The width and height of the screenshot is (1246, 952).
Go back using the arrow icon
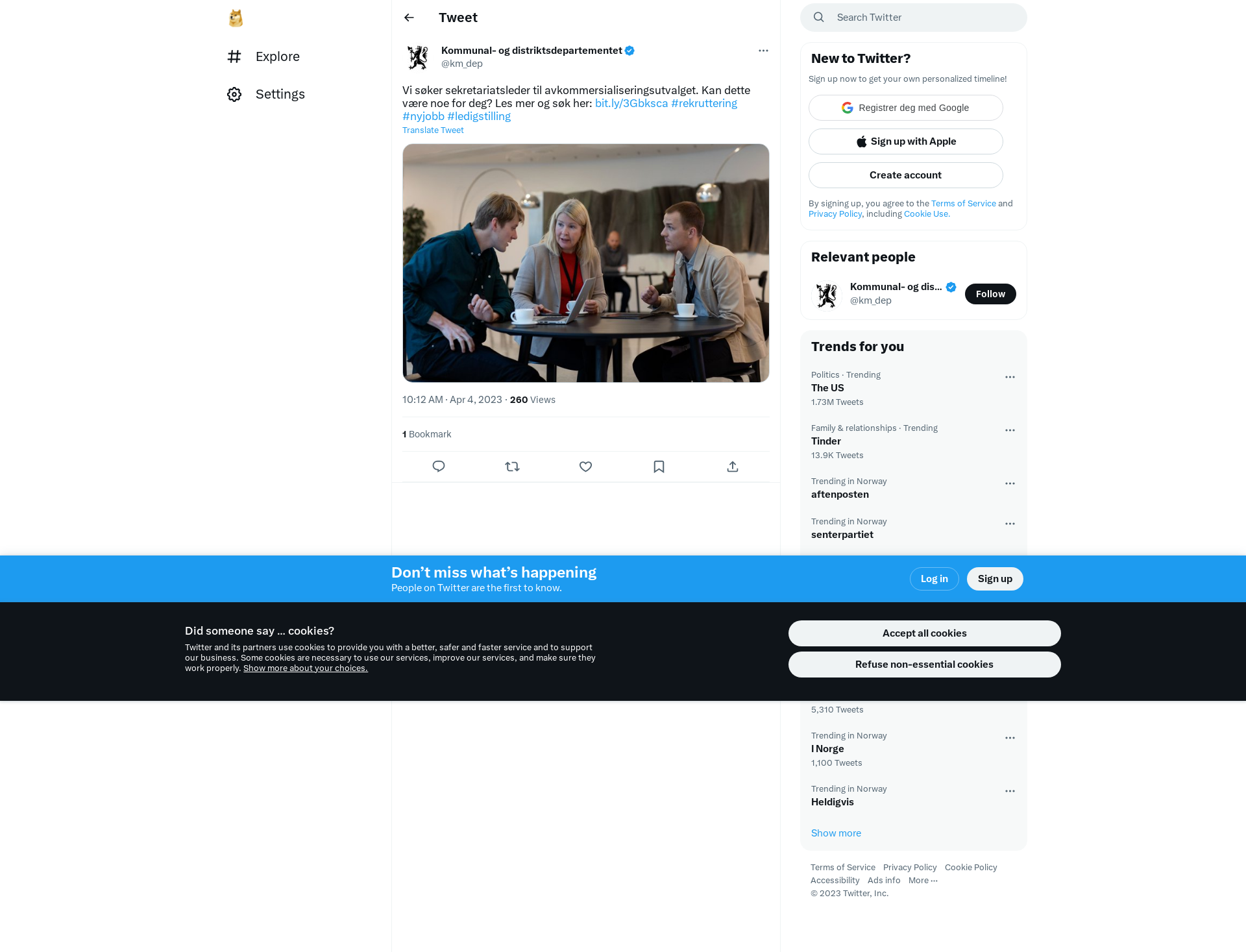pyautogui.click(x=409, y=18)
